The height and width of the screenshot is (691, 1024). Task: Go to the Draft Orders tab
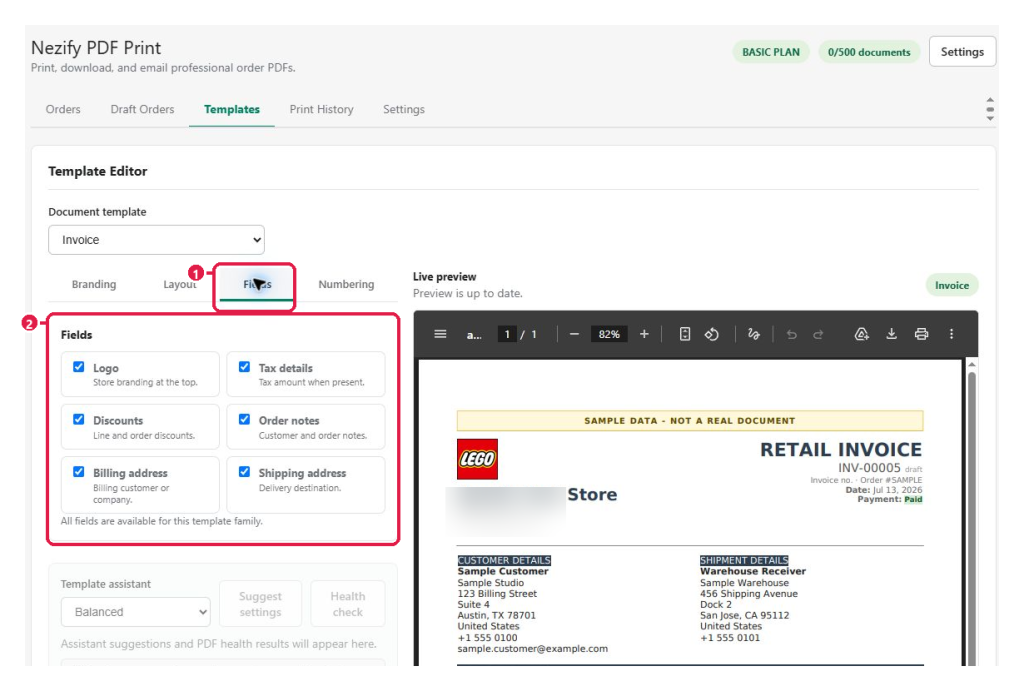click(x=142, y=109)
